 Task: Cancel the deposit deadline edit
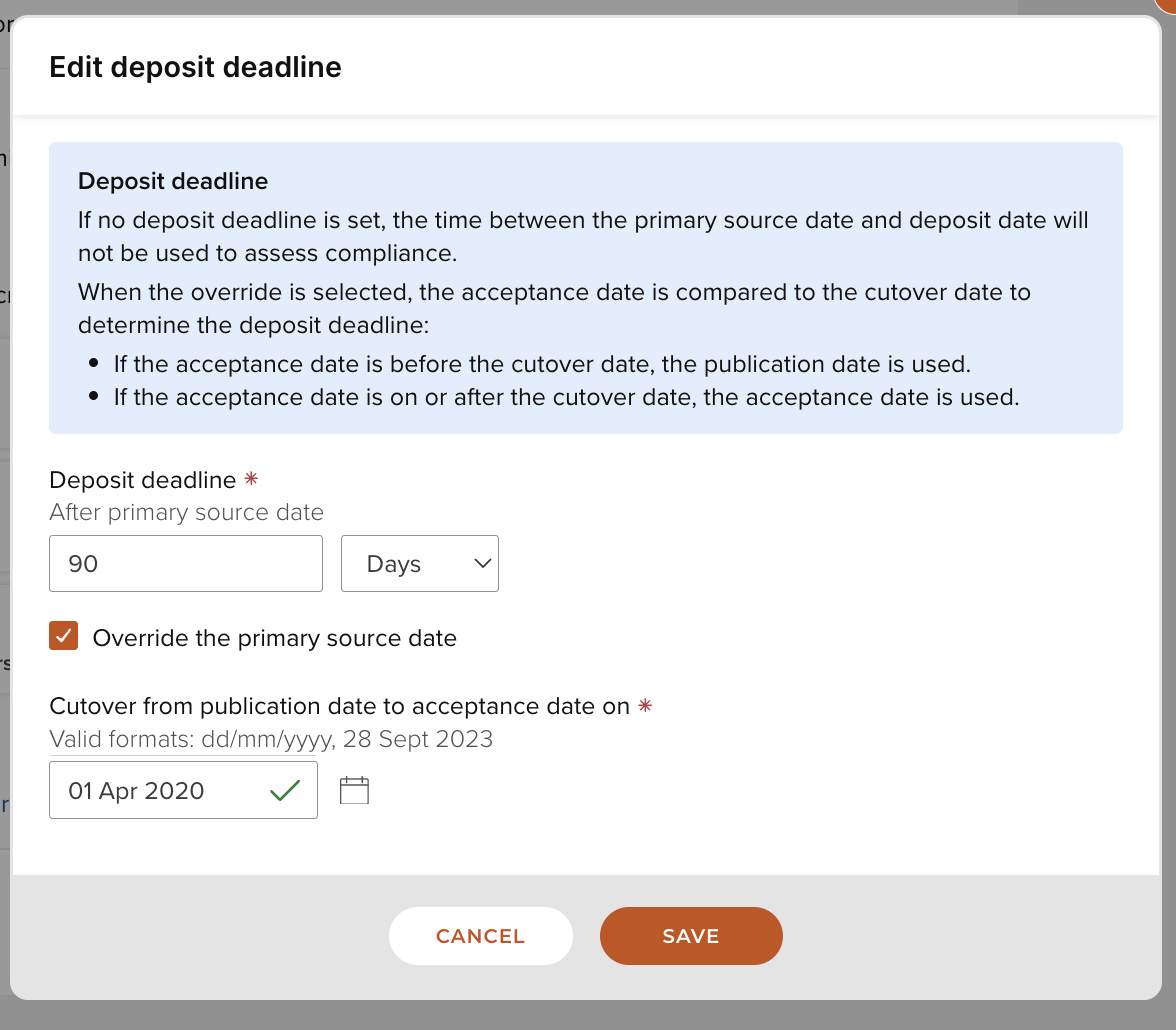click(480, 936)
